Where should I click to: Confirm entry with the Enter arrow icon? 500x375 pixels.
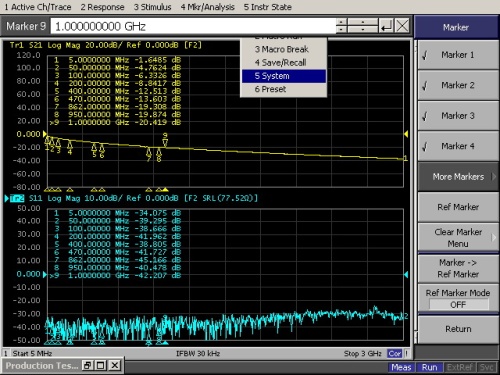(x=386, y=26)
